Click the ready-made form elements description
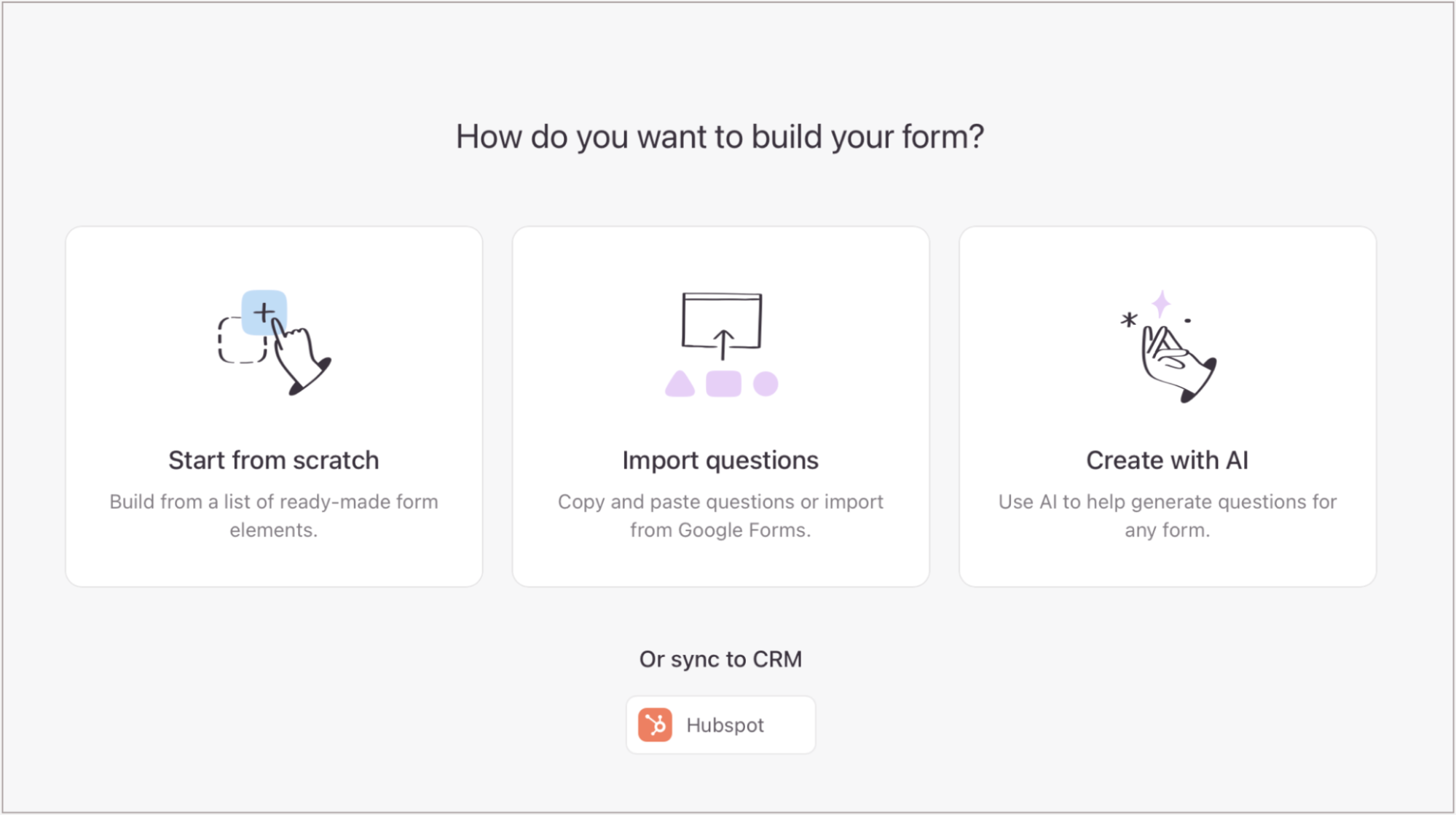Image resolution: width=1456 pixels, height=815 pixels. click(274, 516)
